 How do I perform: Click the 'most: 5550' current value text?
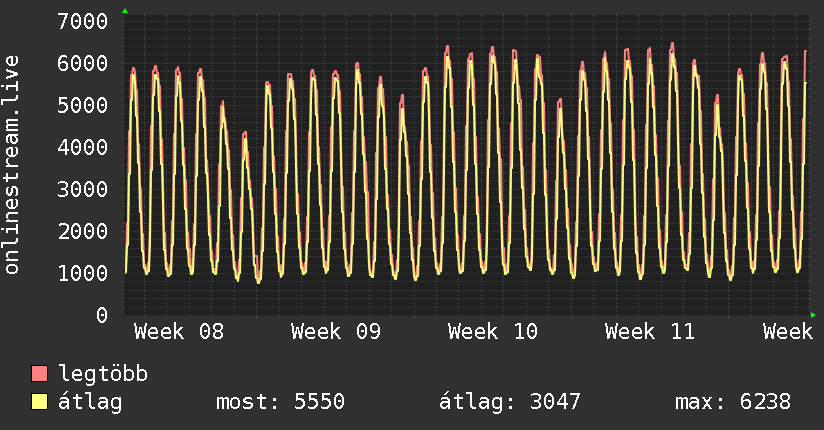click(280, 403)
